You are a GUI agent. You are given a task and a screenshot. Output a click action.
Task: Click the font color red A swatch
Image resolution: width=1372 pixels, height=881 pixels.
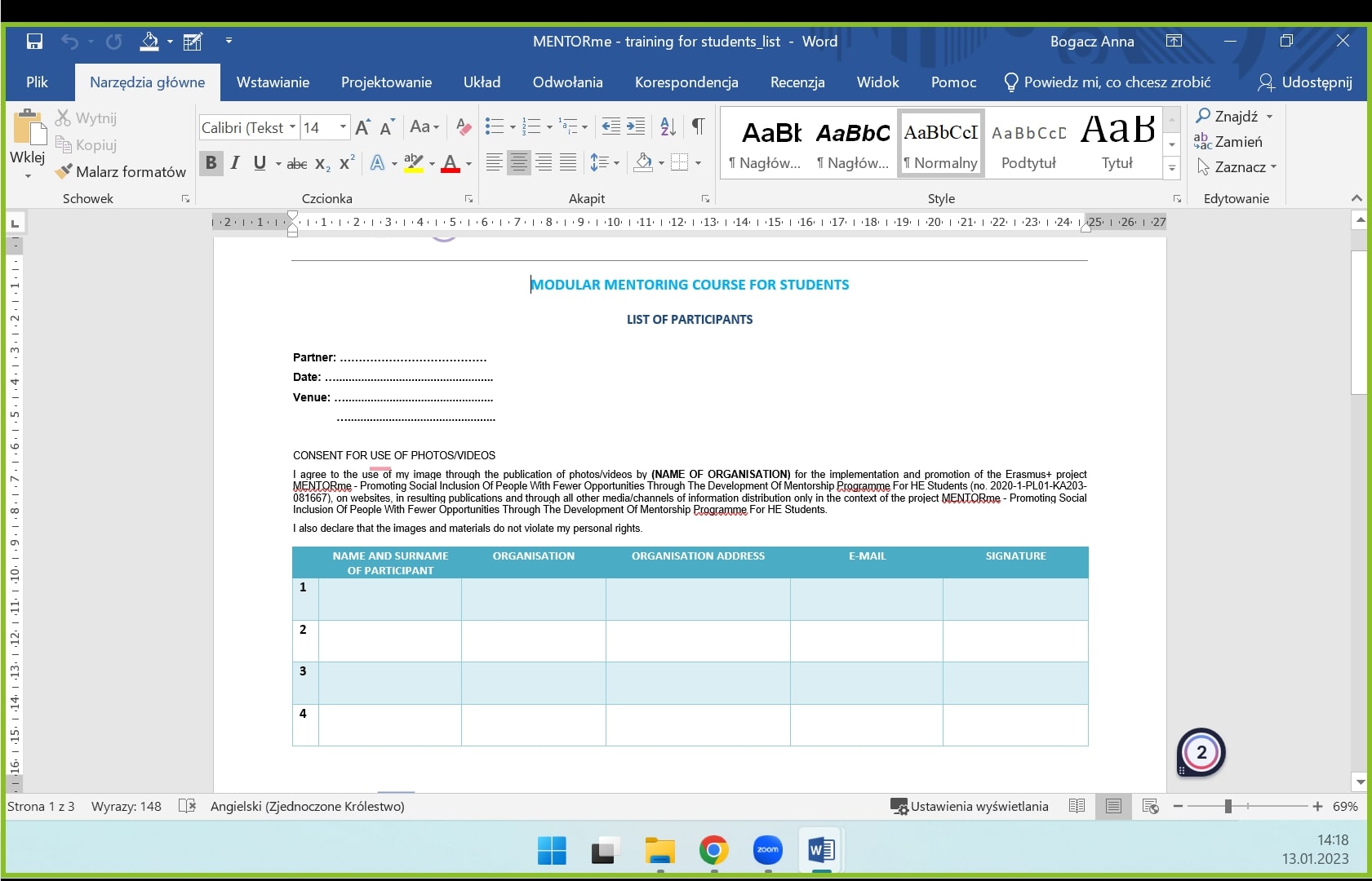coord(450,163)
